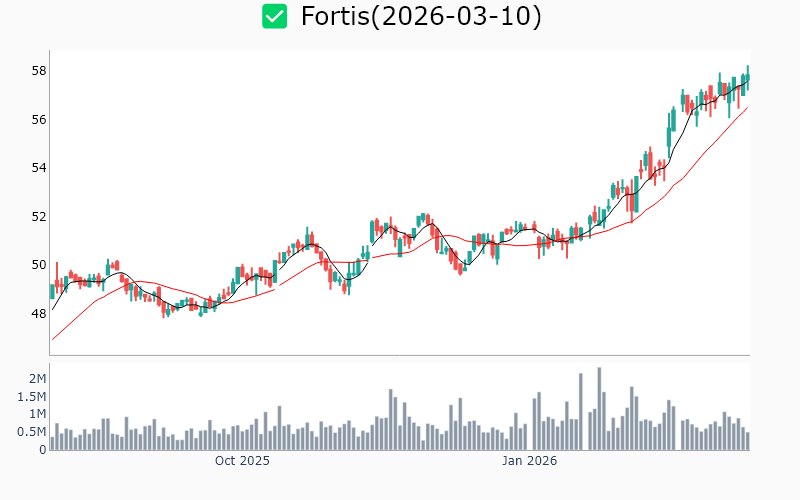Screen dimensions: 800x500
Task: Click the 1.5M volume axis label
Action: [x=31, y=397]
